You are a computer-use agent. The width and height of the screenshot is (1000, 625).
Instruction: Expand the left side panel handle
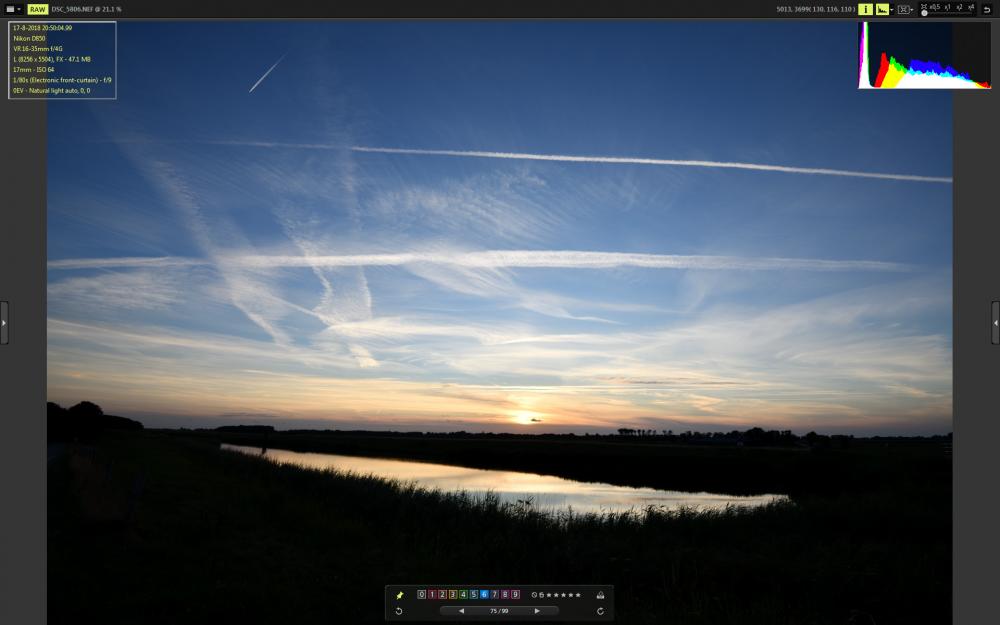pyautogui.click(x=4, y=323)
